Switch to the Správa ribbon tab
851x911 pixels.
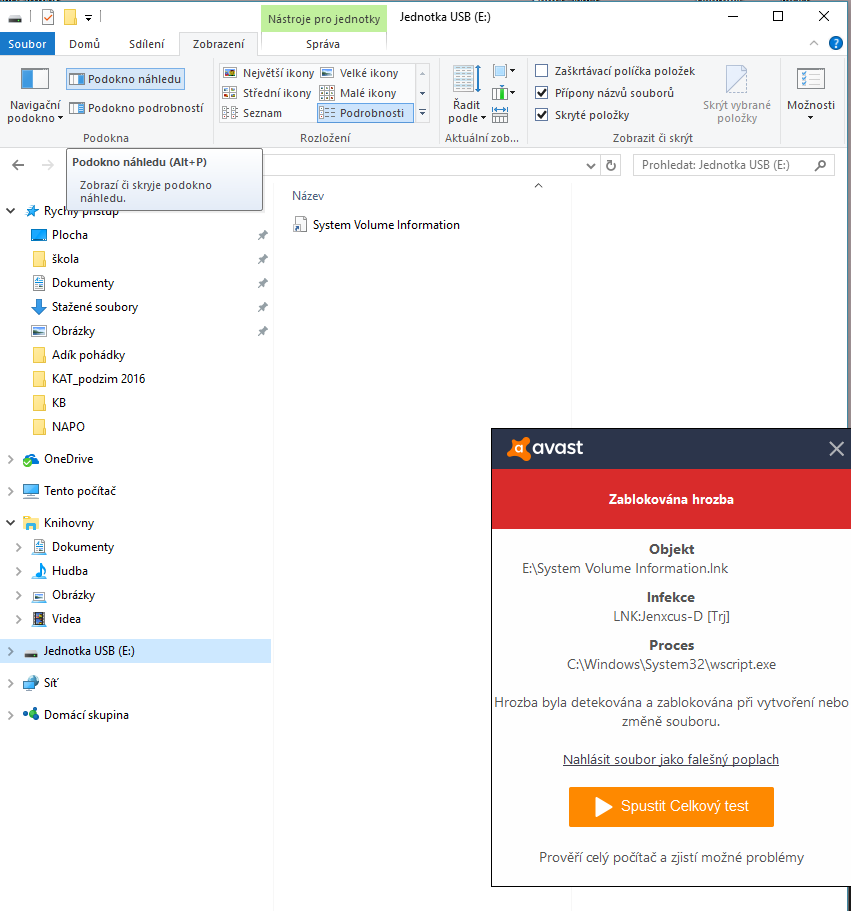pos(323,44)
